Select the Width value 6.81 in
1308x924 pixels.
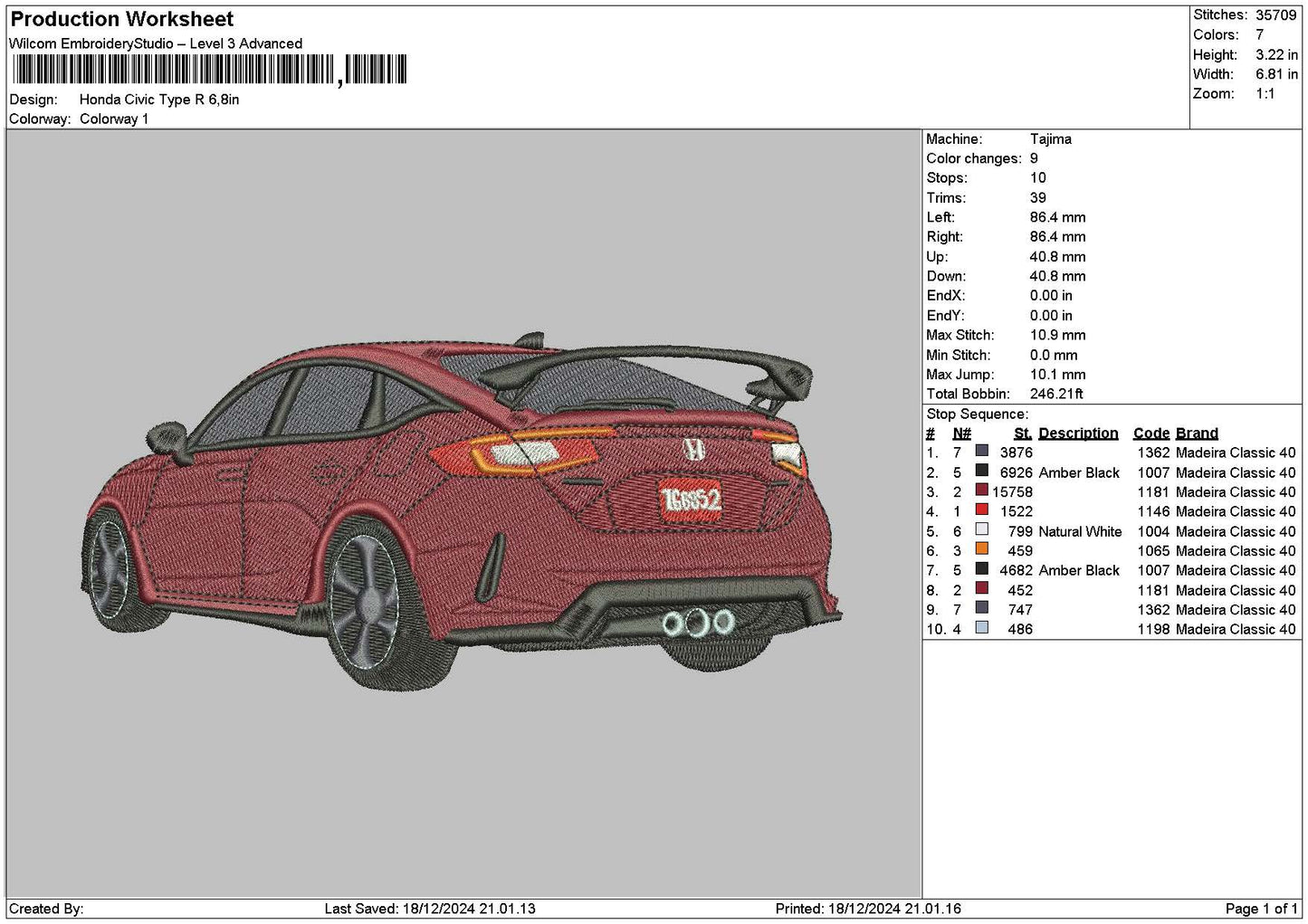[1276, 74]
